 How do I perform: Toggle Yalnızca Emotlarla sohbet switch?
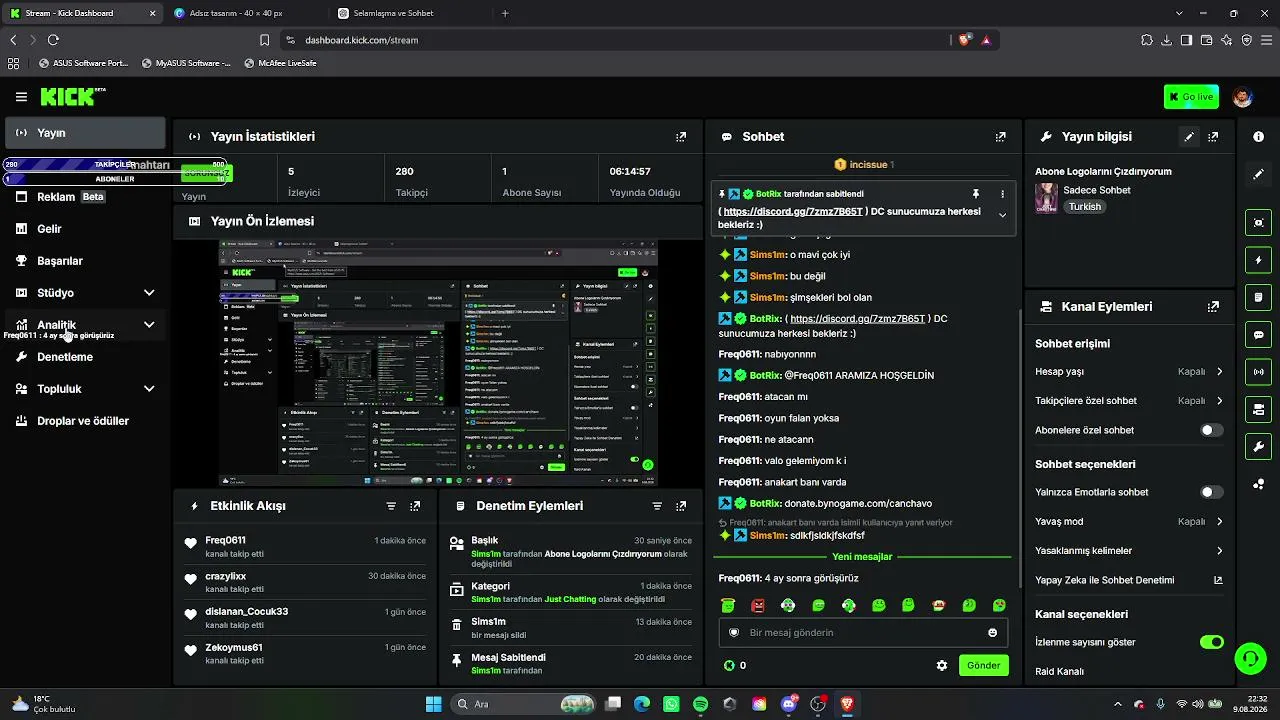tap(1211, 492)
